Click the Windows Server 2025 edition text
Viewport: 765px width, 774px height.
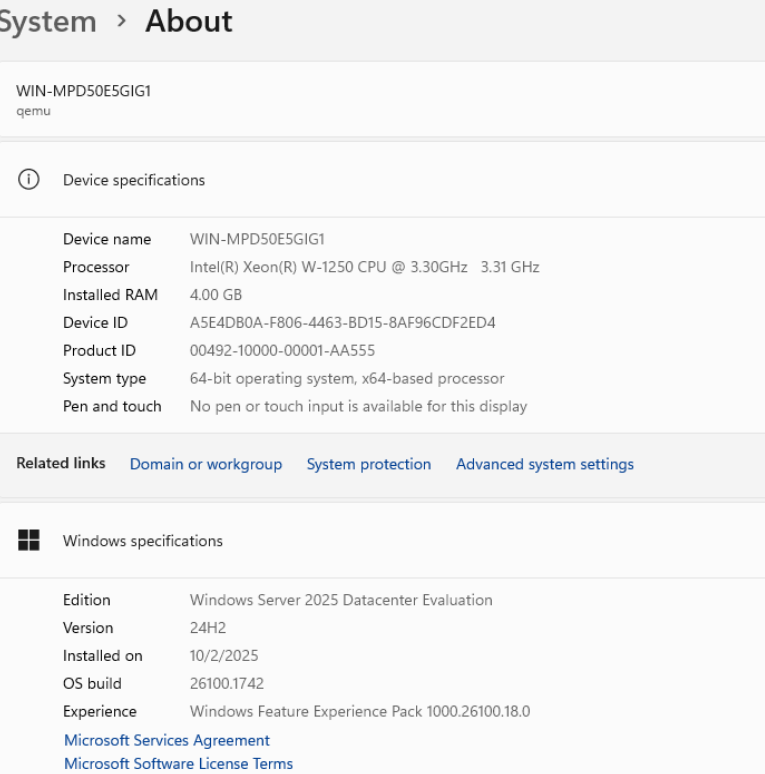tap(341, 600)
